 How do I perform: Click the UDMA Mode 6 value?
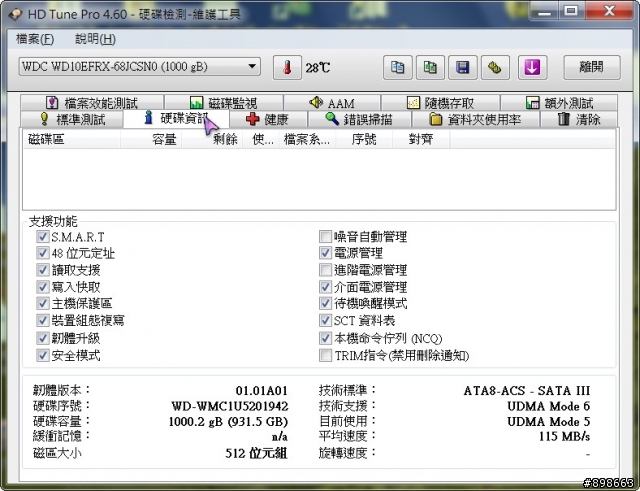[549, 406]
